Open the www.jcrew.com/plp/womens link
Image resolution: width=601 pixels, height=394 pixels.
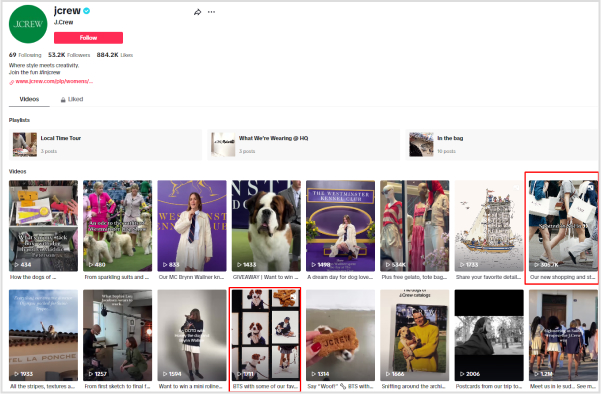[x=54, y=81]
